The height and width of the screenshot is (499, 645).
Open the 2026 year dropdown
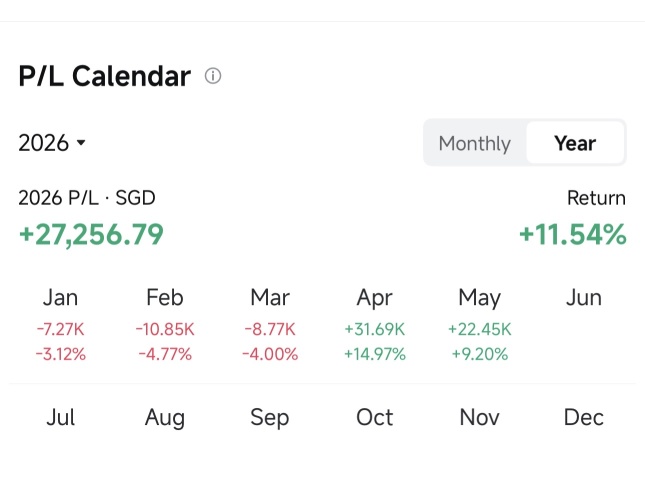[52, 143]
